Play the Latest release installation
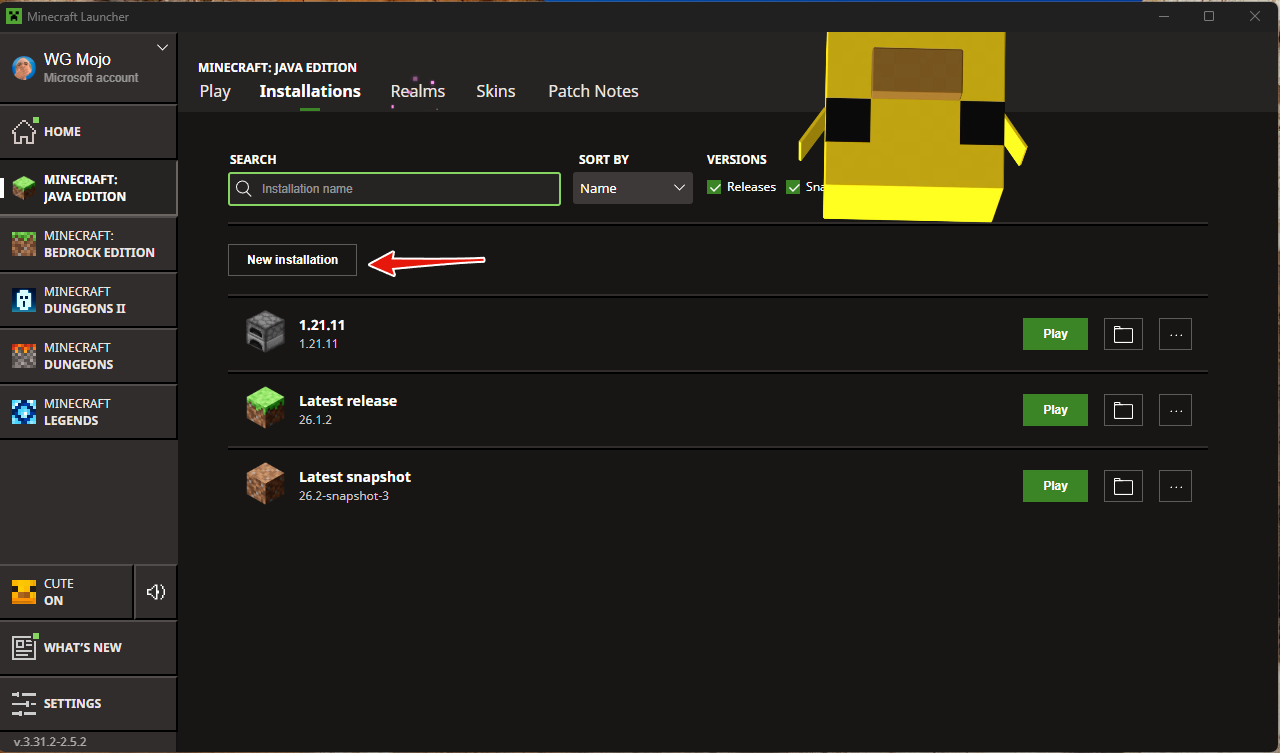This screenshot has width=1280, height=753. click(1055, 410)
